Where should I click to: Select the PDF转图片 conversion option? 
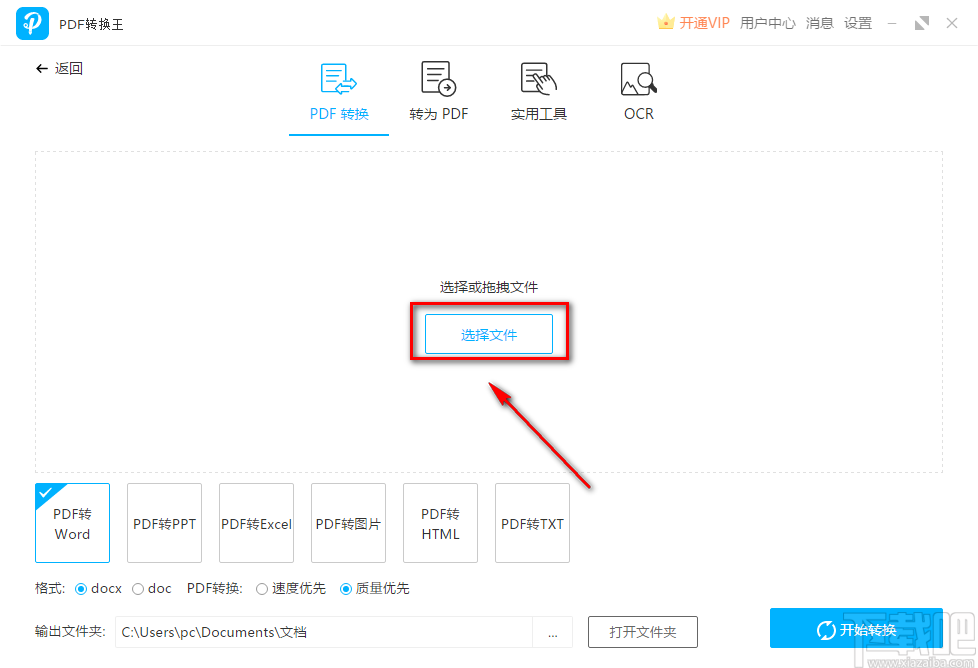click(348, 523)
